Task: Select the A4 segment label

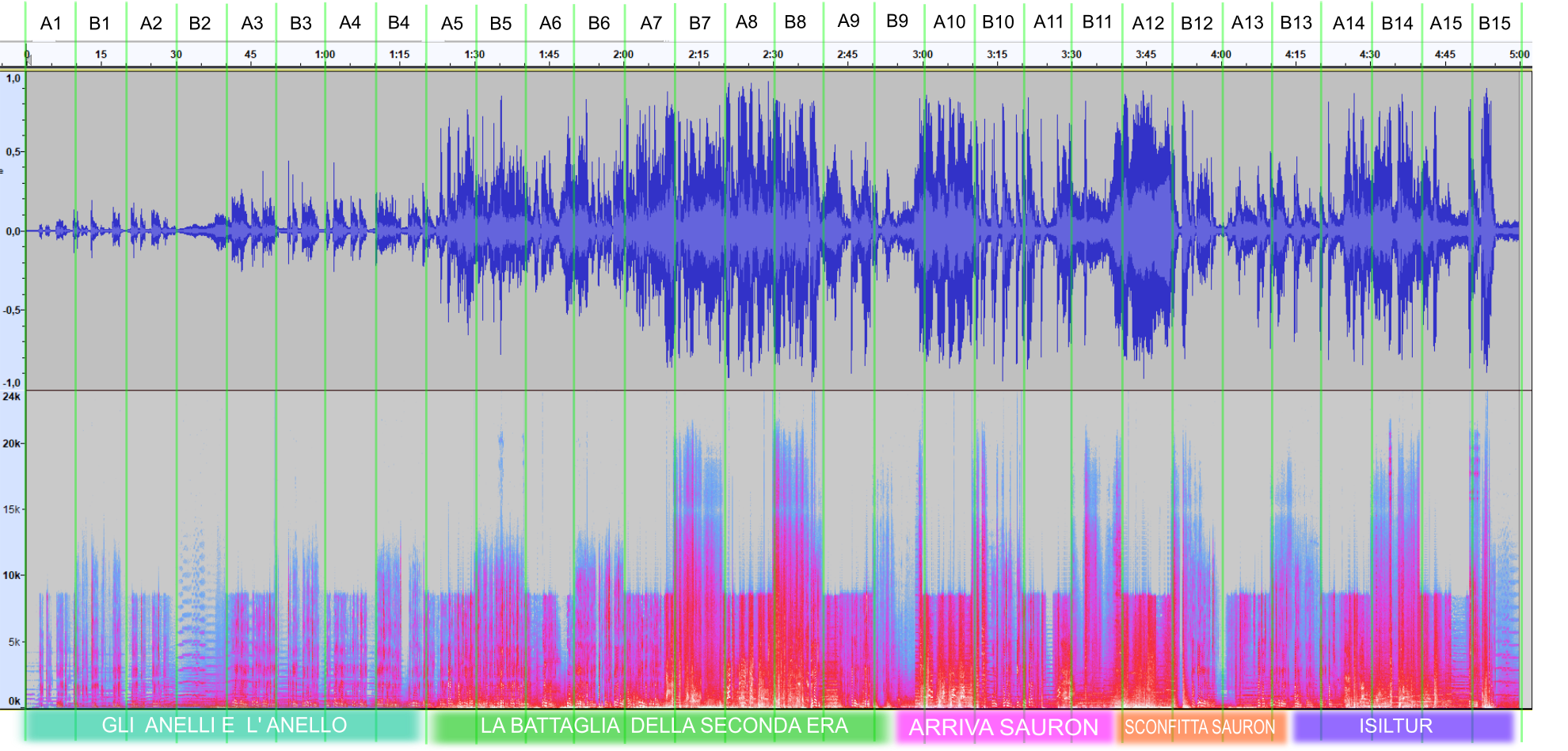Action: (x=350, y=23)
